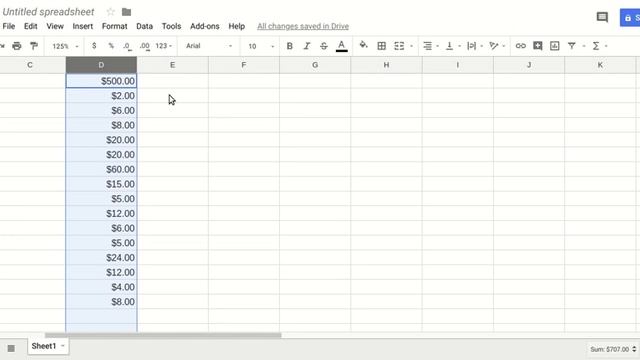
Task: Merge cells using the merge icon
Action: [399, 46]
